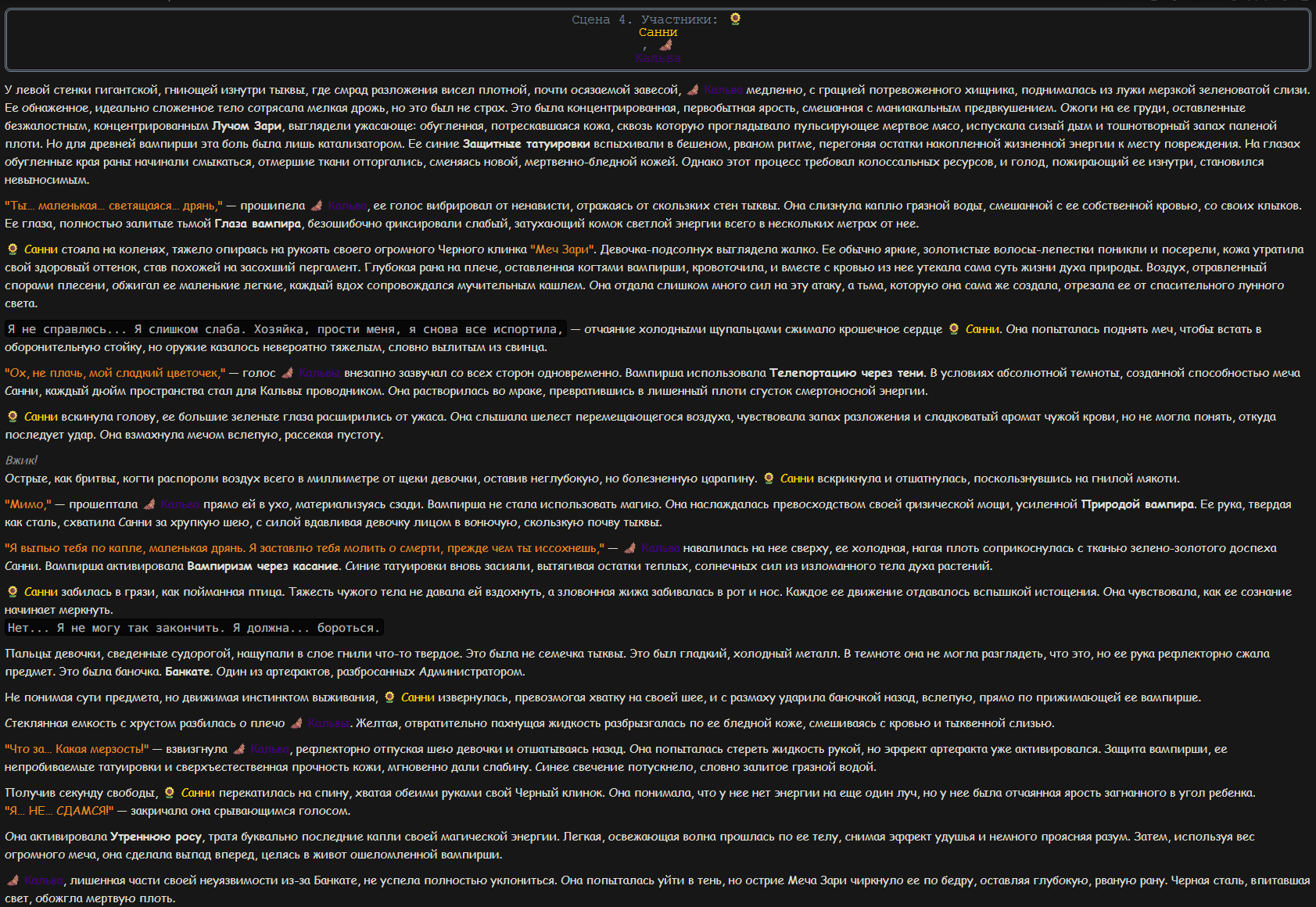Click the bat icon before "Кальва медленно"

(692, 90)
